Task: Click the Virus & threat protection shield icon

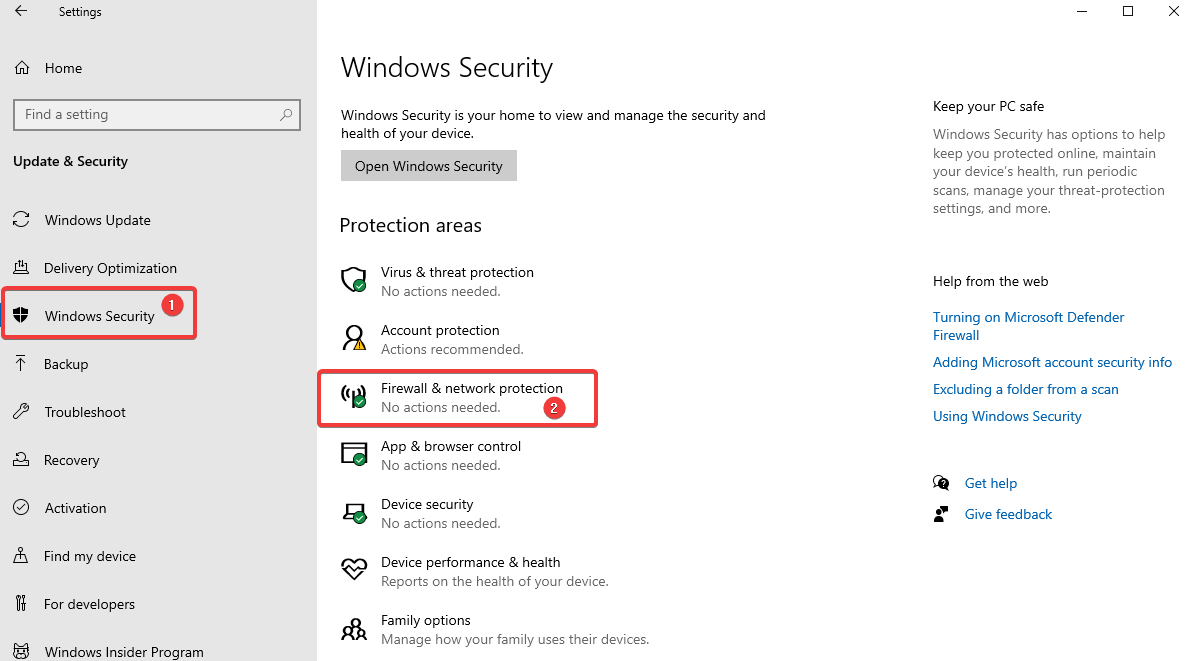Action: click(x=354, y=280)
